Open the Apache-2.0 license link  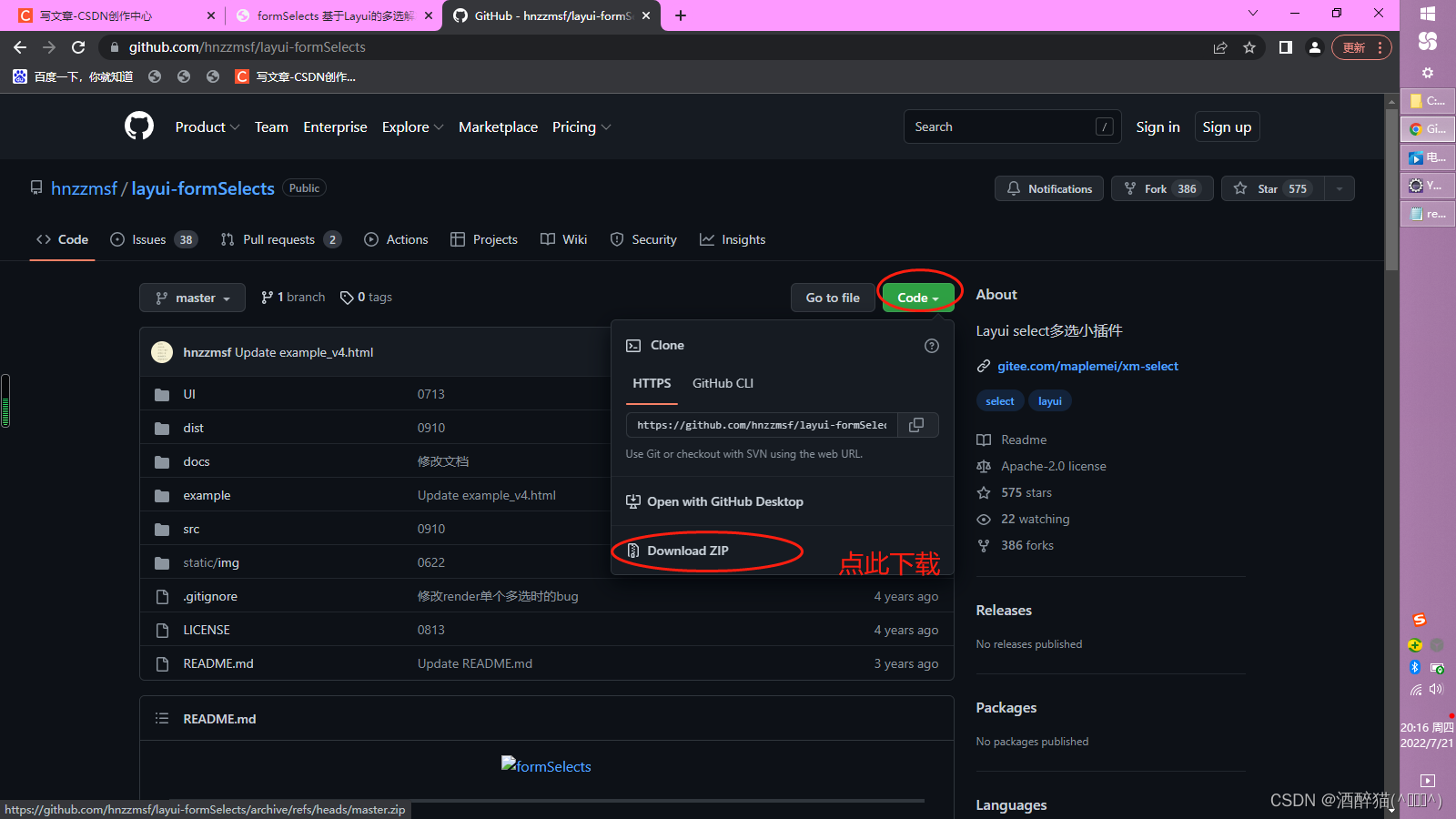coord(1054,466)
